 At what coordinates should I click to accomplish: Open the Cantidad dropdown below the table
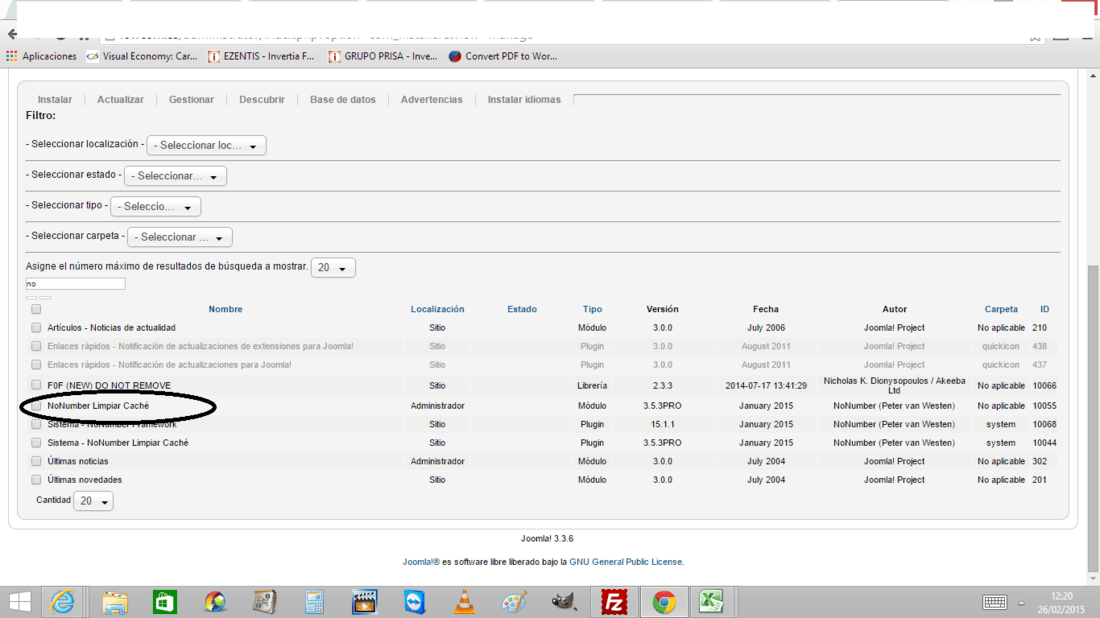pos(93,501)
